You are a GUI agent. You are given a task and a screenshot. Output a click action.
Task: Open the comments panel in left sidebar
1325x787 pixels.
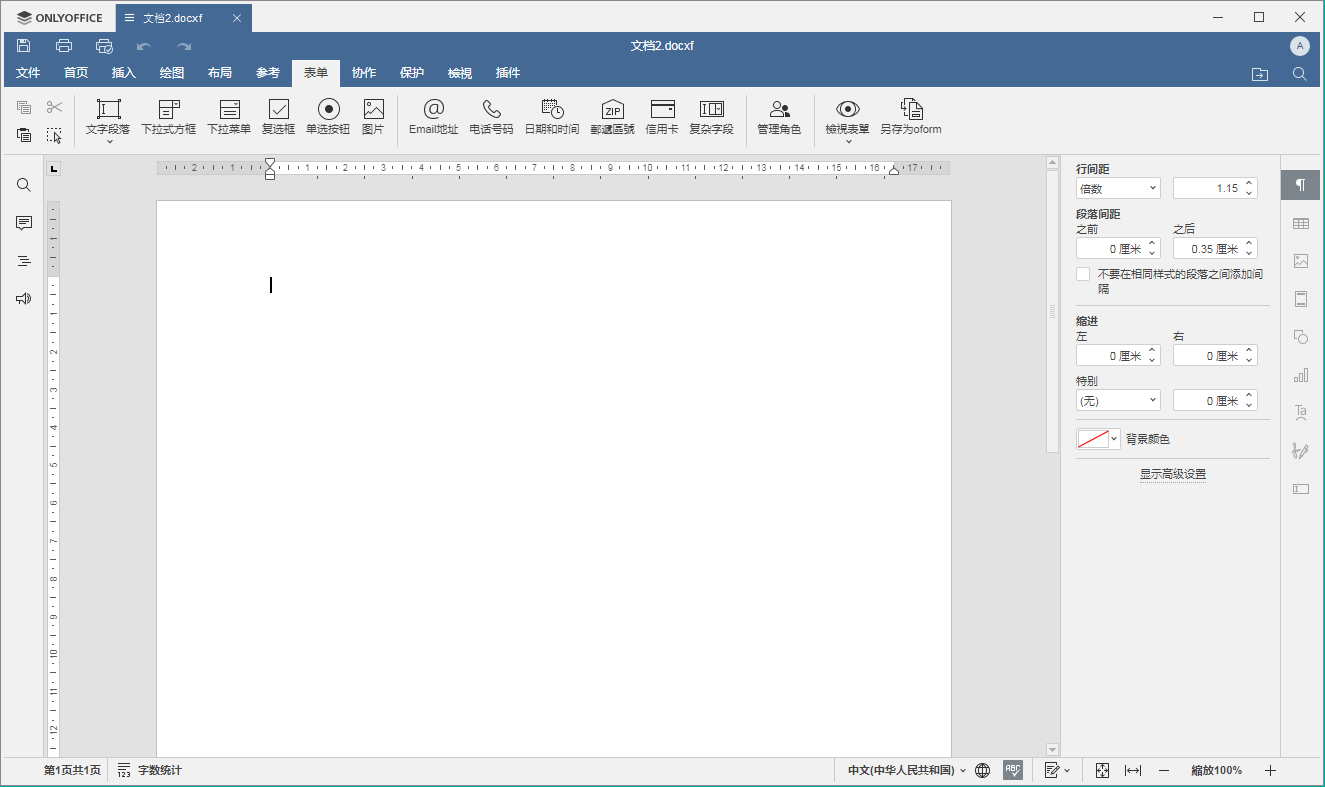(x=24, y=223)
